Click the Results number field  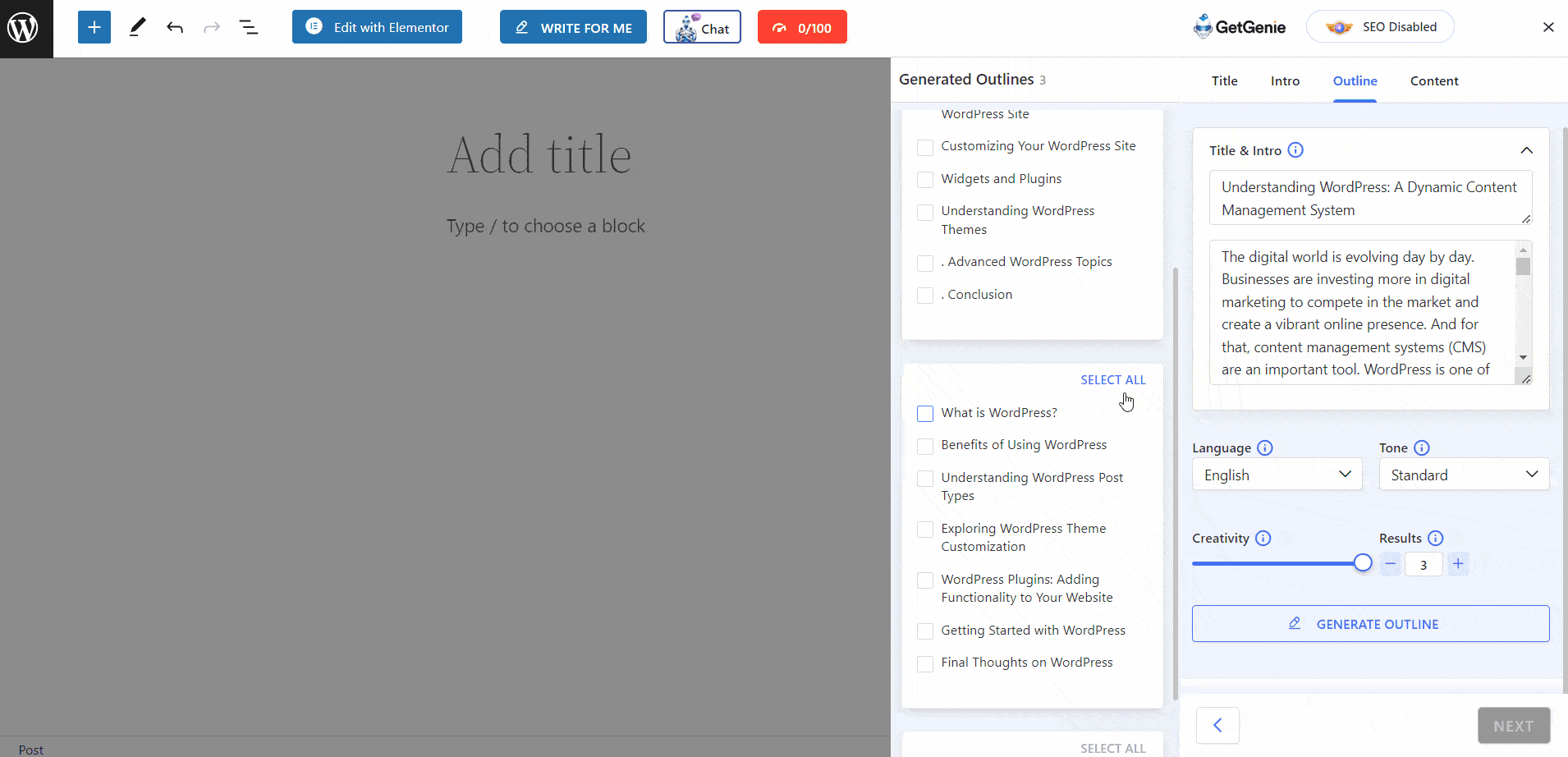click(x=1424, y=565)
